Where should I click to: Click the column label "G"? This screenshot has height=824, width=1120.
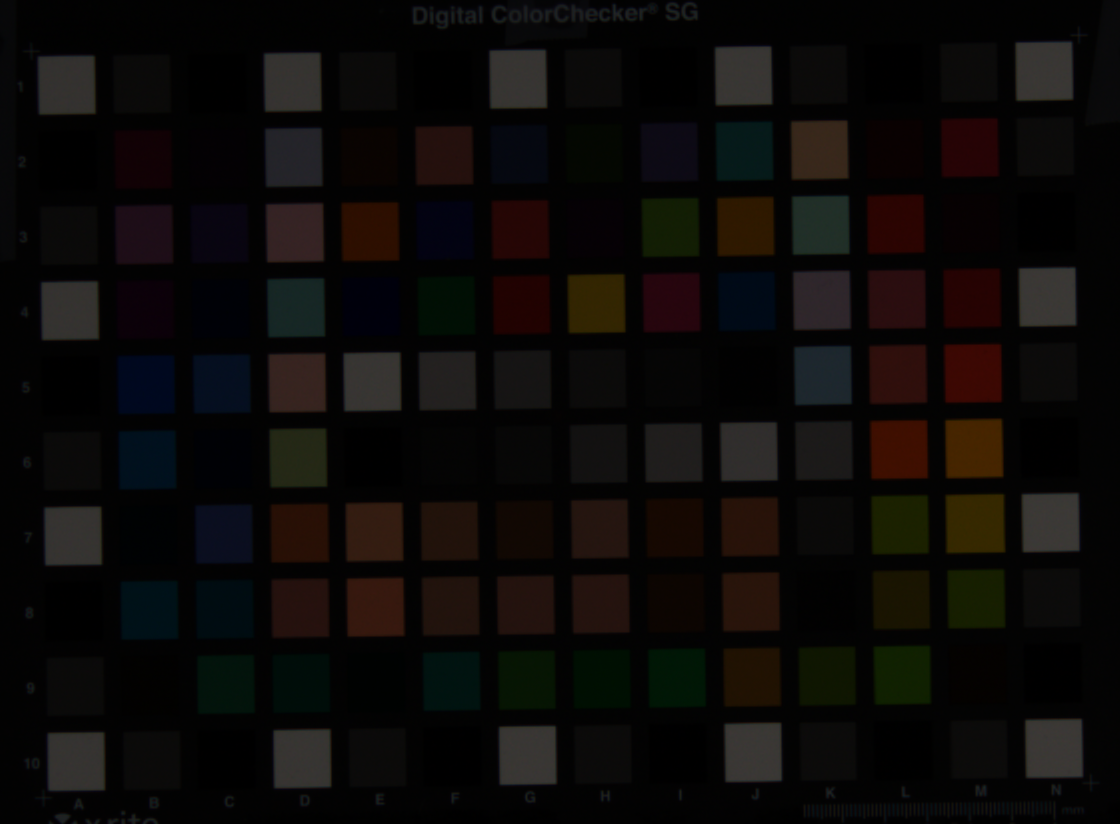click(x=530, y=797)
